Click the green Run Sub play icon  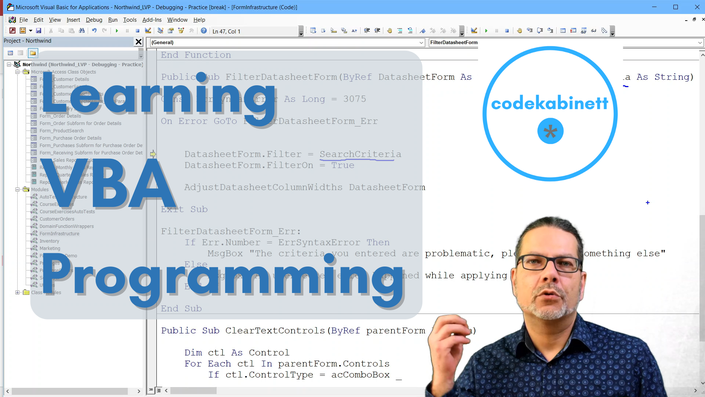point(117,31)
